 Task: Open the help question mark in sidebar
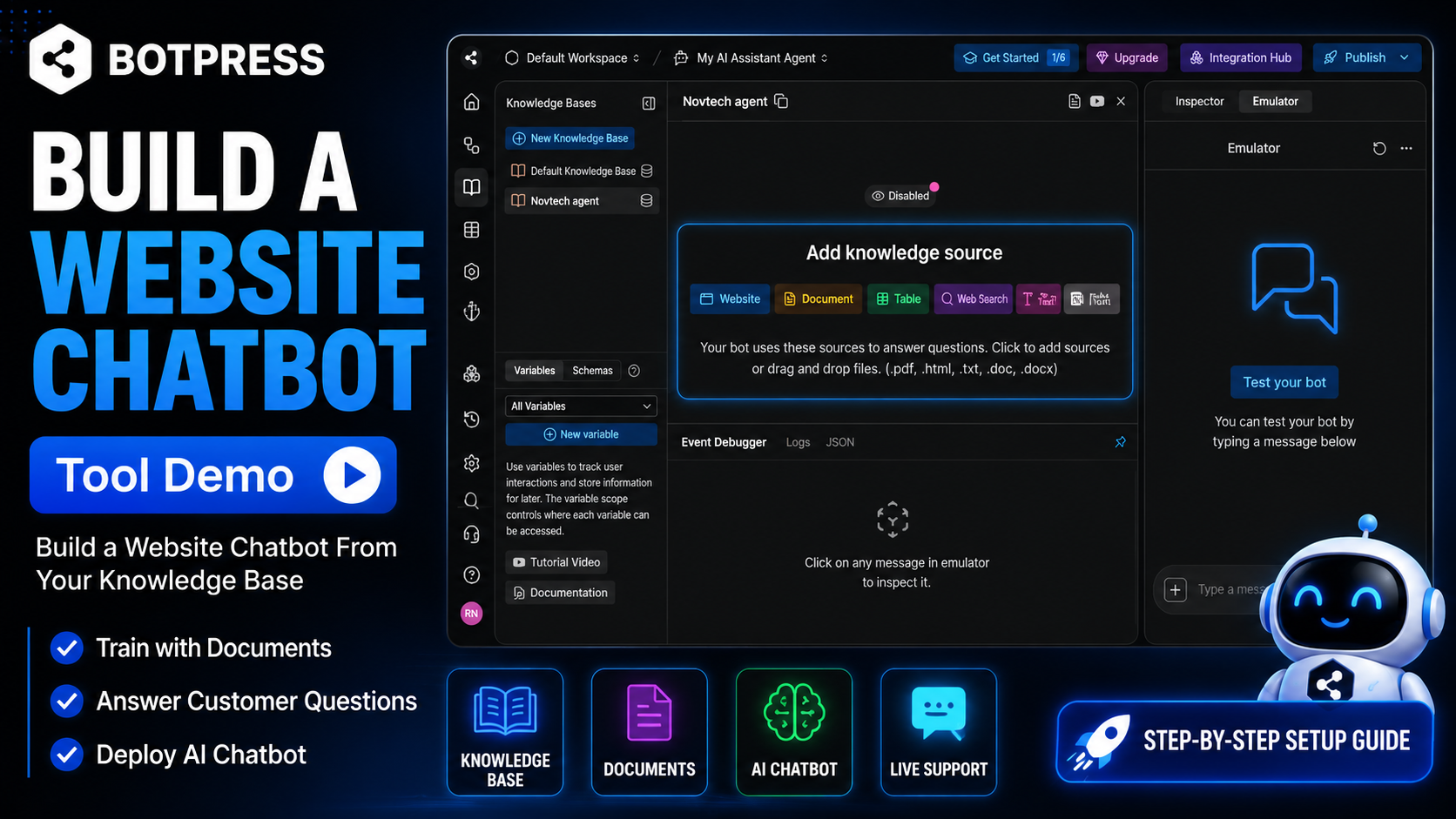(471, 575)
